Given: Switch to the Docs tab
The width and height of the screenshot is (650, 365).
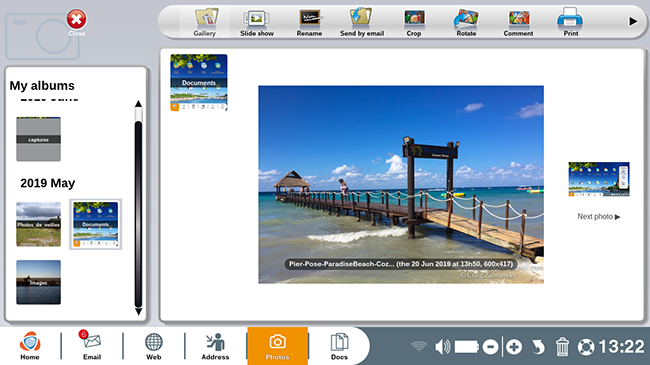Looking at the screenshot, I should (x=339, y=346).
